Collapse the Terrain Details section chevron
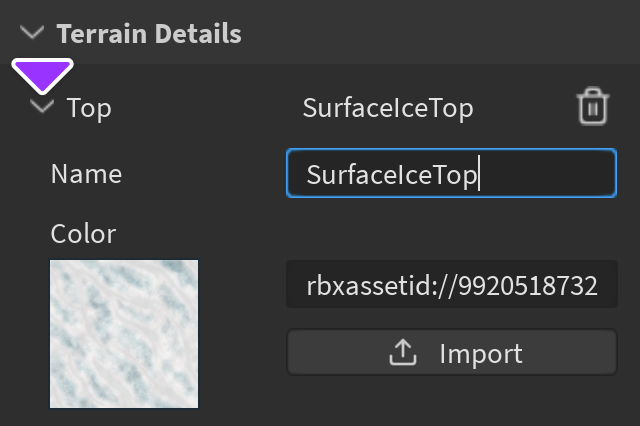Image resolution: width=640 pixels, height=426 pixels. tap(33, 33)
